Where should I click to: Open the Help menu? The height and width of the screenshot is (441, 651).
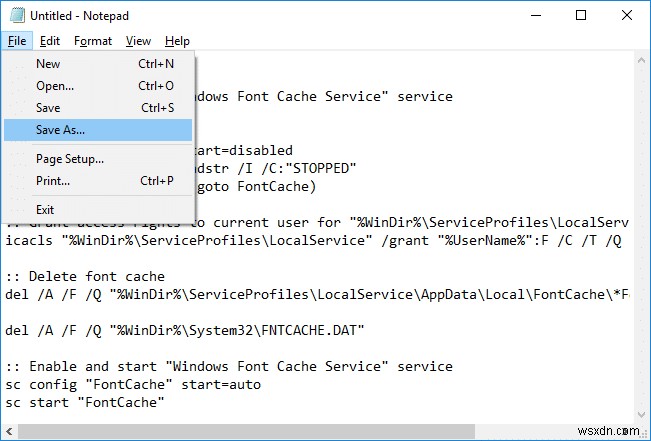pyautogui.click(x=177, y=41)
